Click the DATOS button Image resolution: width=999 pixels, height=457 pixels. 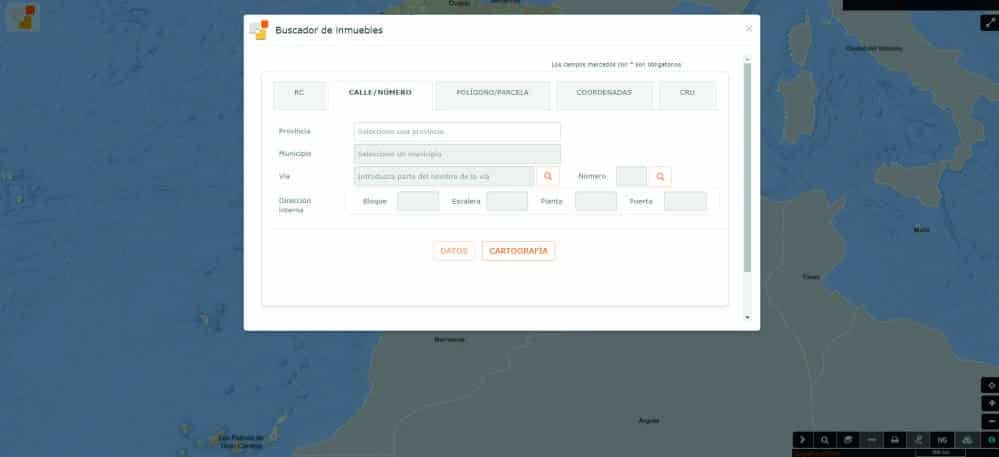453,251
